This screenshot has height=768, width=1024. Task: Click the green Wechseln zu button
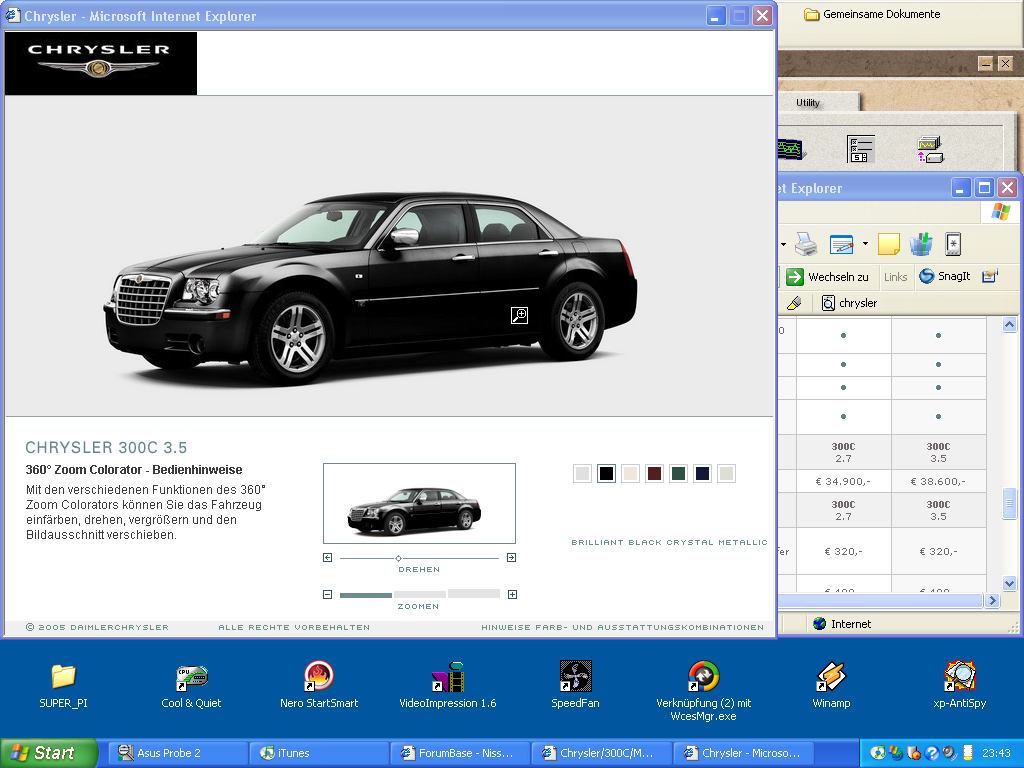click(827, 277)
